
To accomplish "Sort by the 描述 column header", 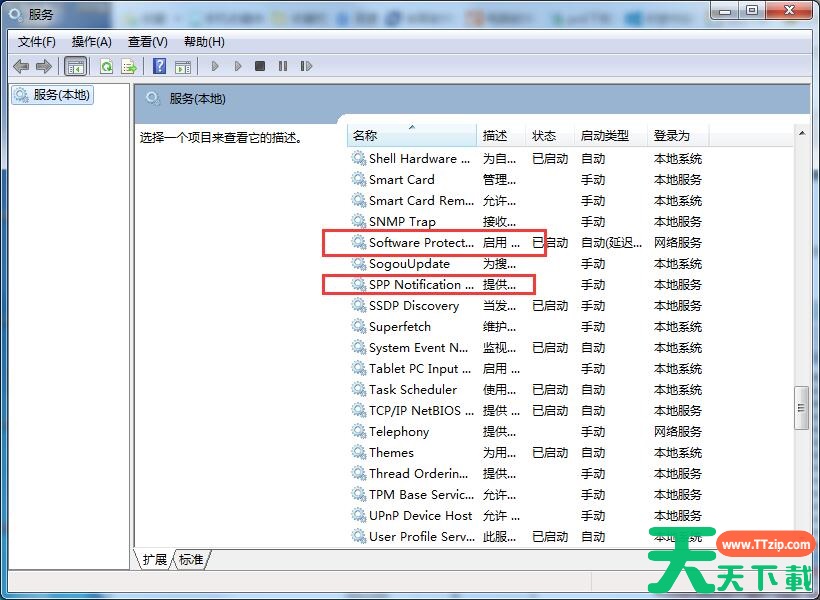I will 500,135.
